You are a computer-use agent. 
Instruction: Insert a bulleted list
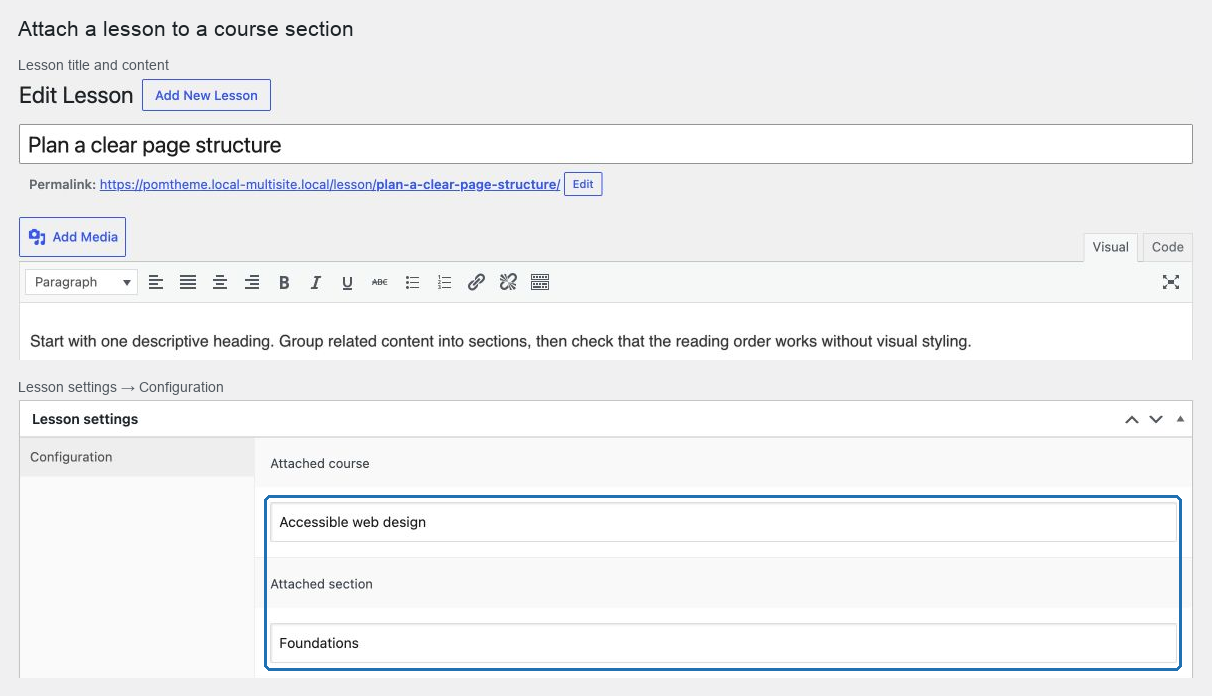[x=412, y=282]
